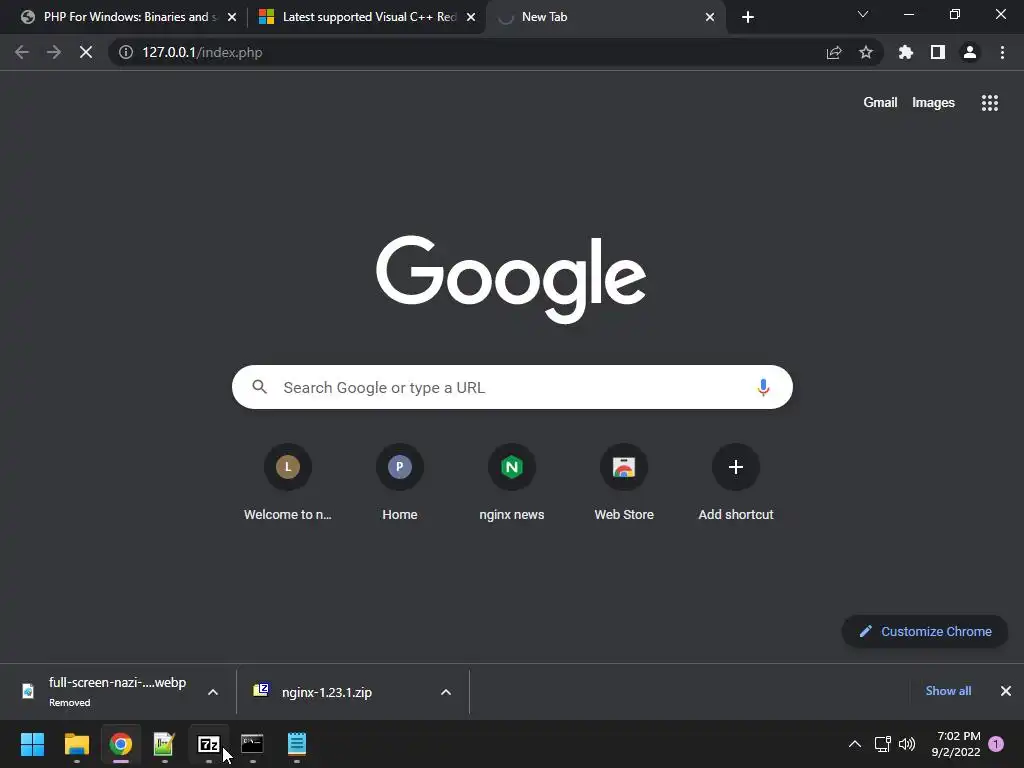1024x768 pixels.
Task: Open 7-Zip from the taskbar
Action: [x=208, y=744]
